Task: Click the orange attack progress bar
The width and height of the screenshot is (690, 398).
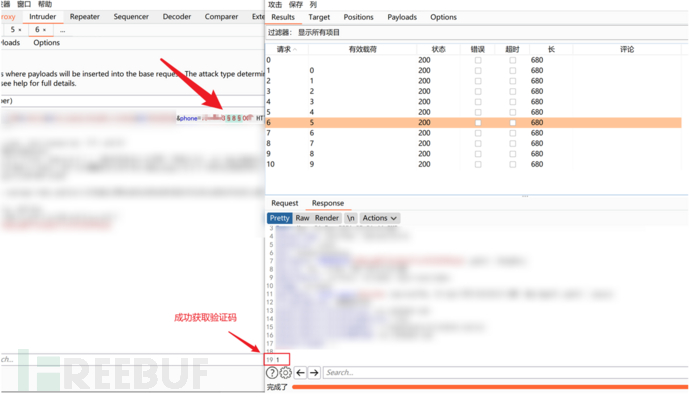Action: [489, 387]
